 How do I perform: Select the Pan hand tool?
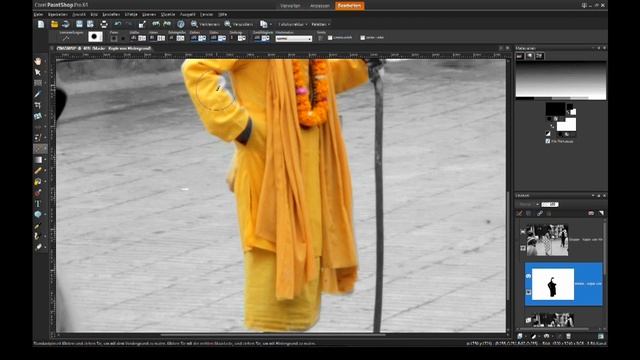(x=38, y=61)
